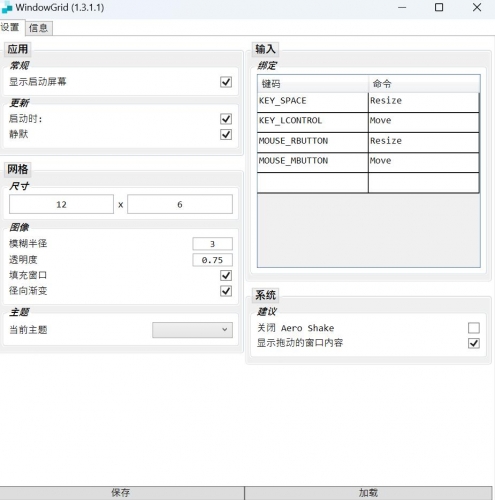Click Resize command in KEY_SPACE row
The width and height of the screenshot is (495, 500).
tap(424, 102)
